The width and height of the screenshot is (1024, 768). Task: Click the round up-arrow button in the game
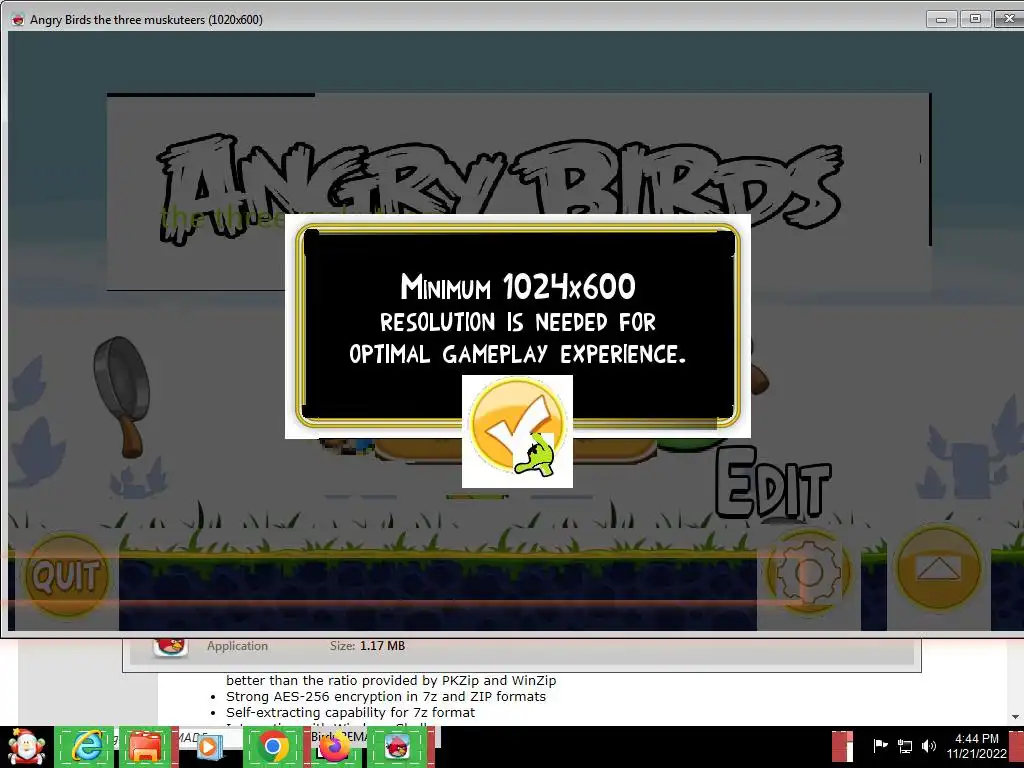[x=938, y=568]
